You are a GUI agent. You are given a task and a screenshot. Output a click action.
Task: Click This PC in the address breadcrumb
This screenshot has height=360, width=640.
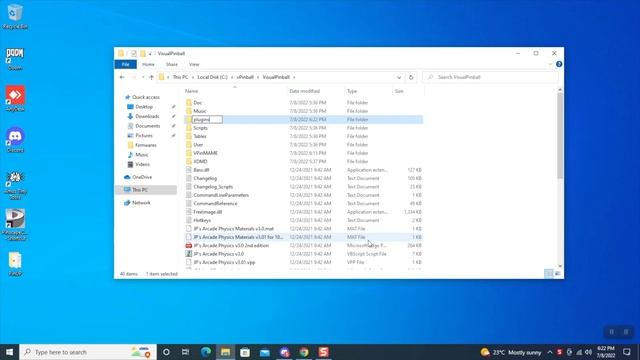180,77
